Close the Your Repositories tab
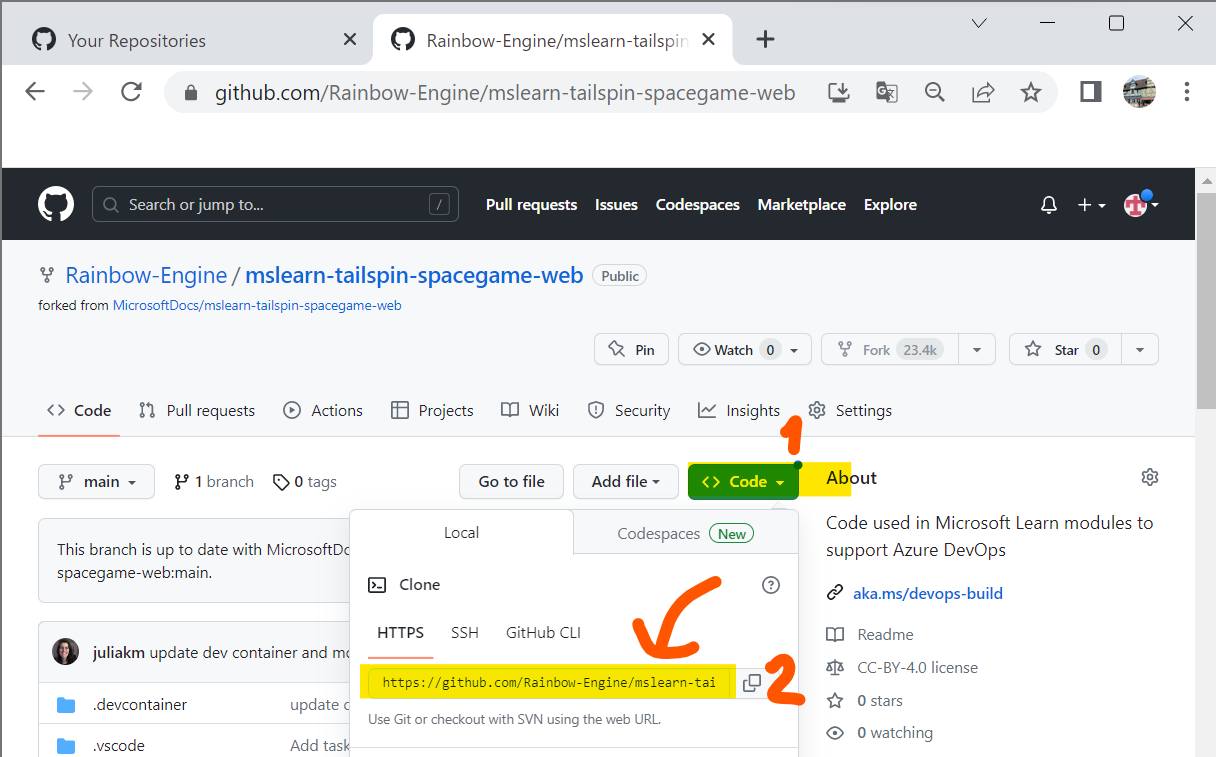1216x757 pixels. 350,39
